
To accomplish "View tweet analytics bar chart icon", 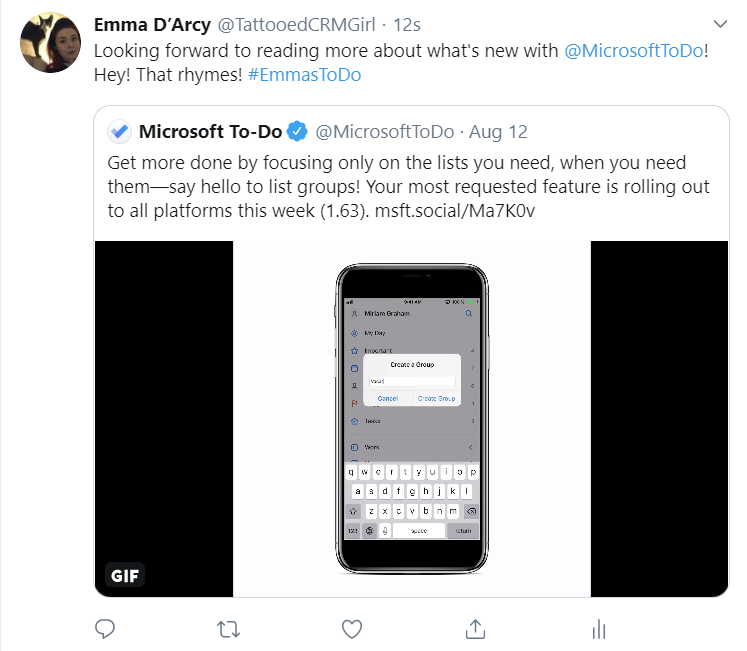I will 598,628.
